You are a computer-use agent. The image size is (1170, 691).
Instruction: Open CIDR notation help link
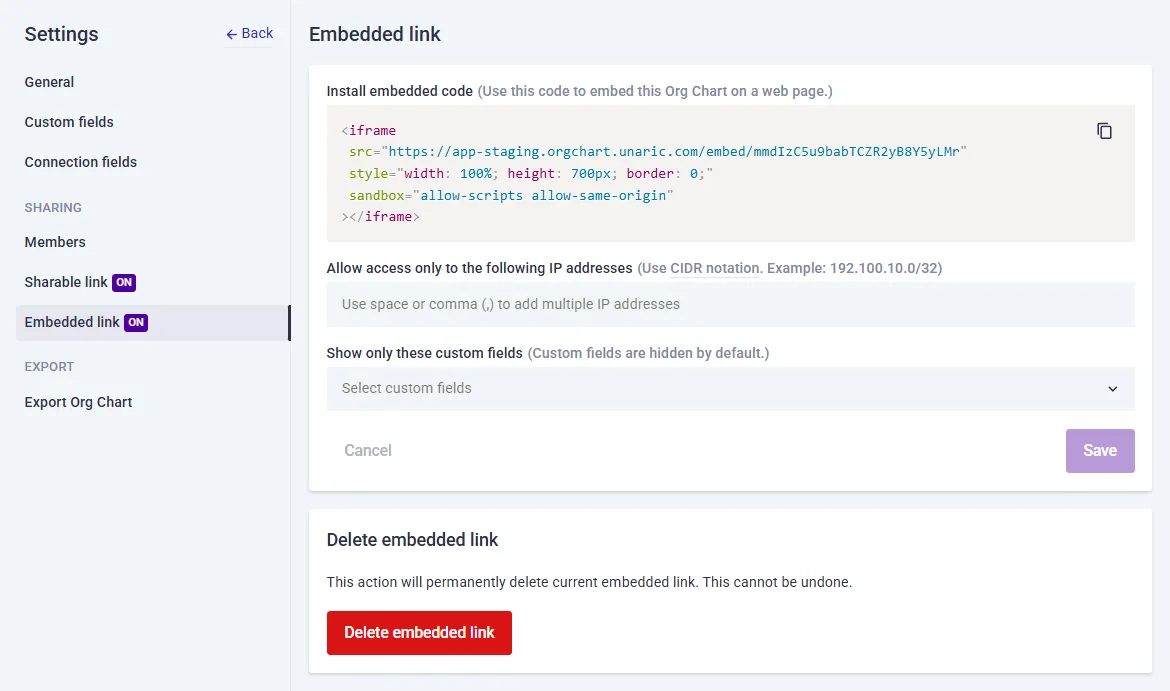point(715,268)
